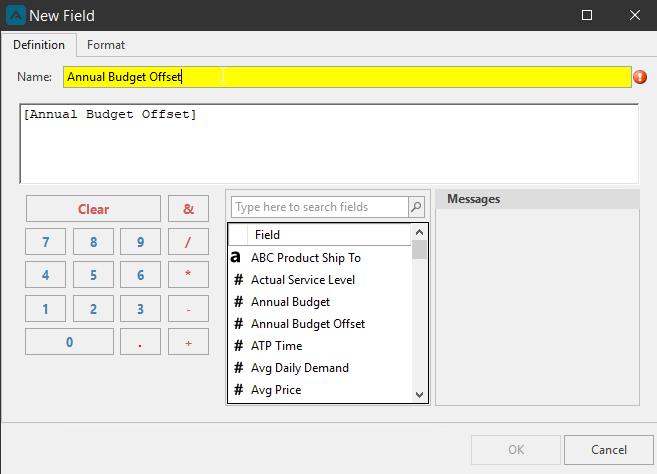Viewport: 657px width, 474px height.
Task: Select ABC Product Ship To field
Action: (305, 258)
